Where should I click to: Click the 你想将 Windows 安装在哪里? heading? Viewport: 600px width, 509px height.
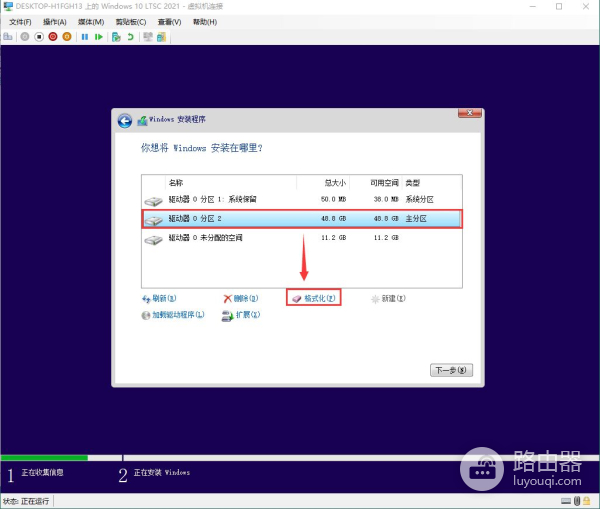pos(202,148)
